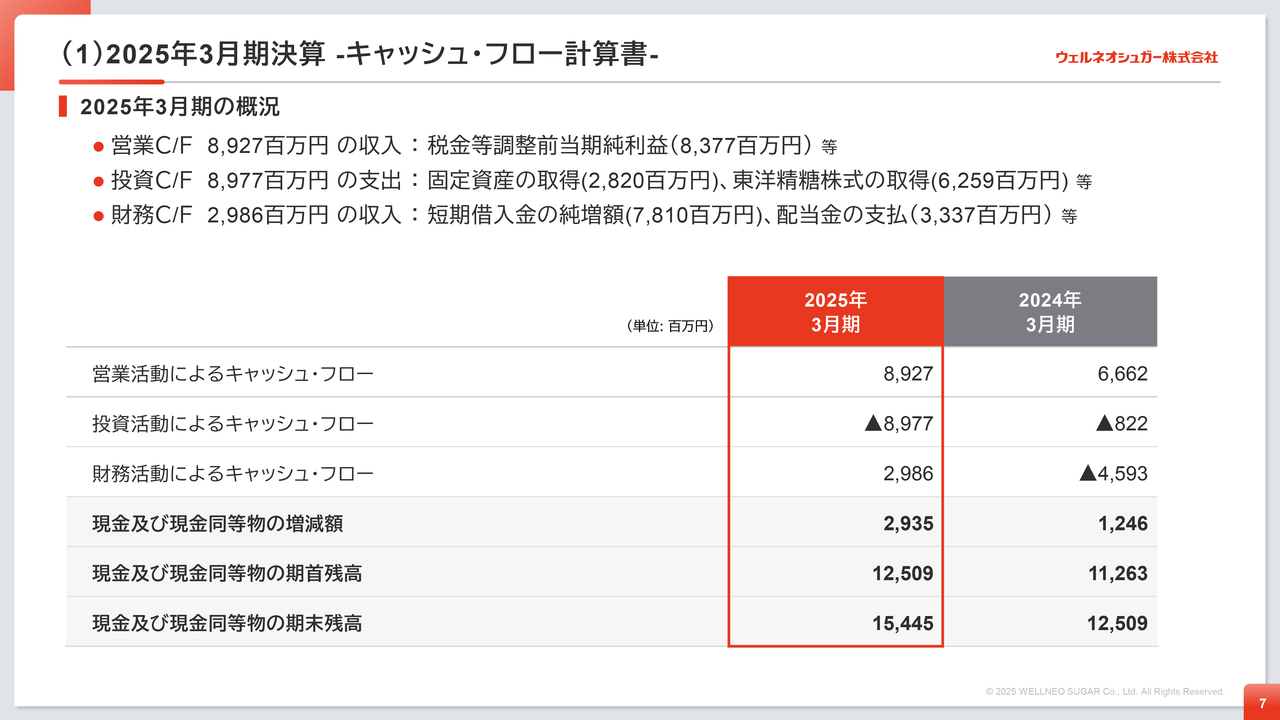Click the value 8,927 in the table
This screenshot has height=720, width=1280.
tap(908, 374)
